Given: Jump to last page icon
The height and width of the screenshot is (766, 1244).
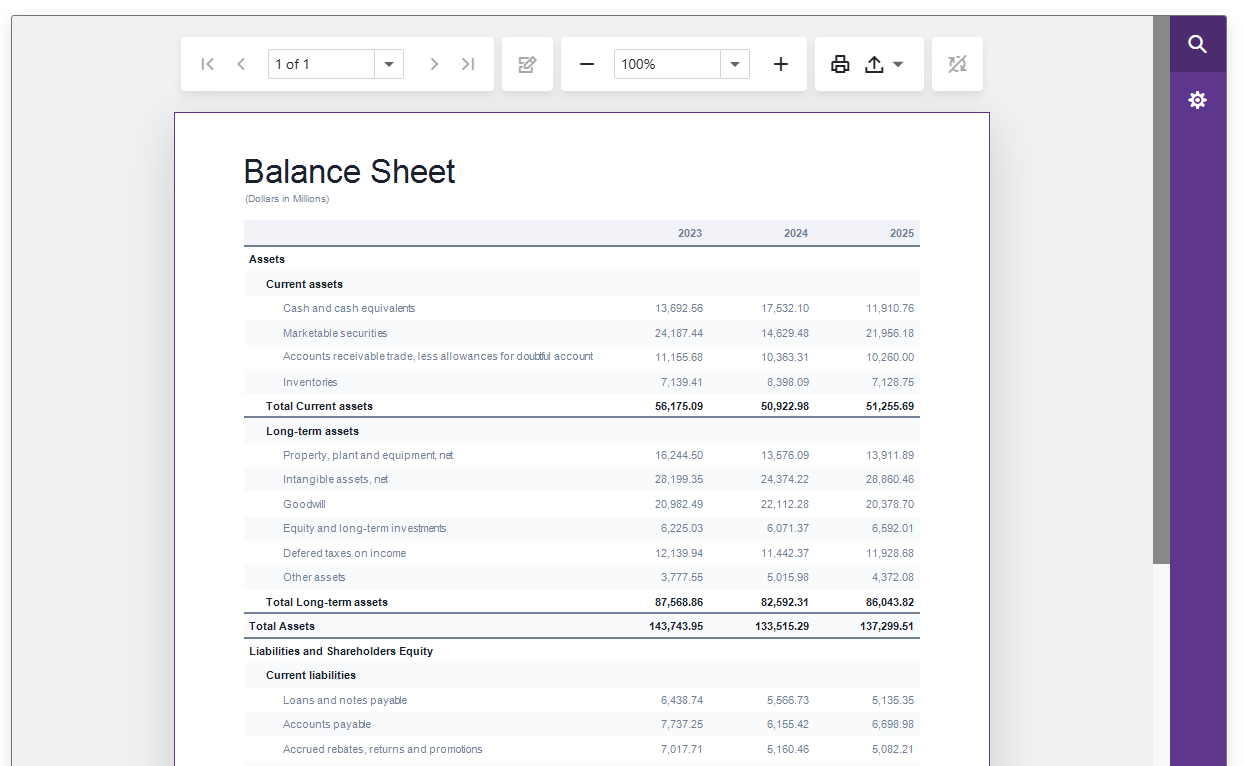Looking at the screenshot, I should pos(468,64).
